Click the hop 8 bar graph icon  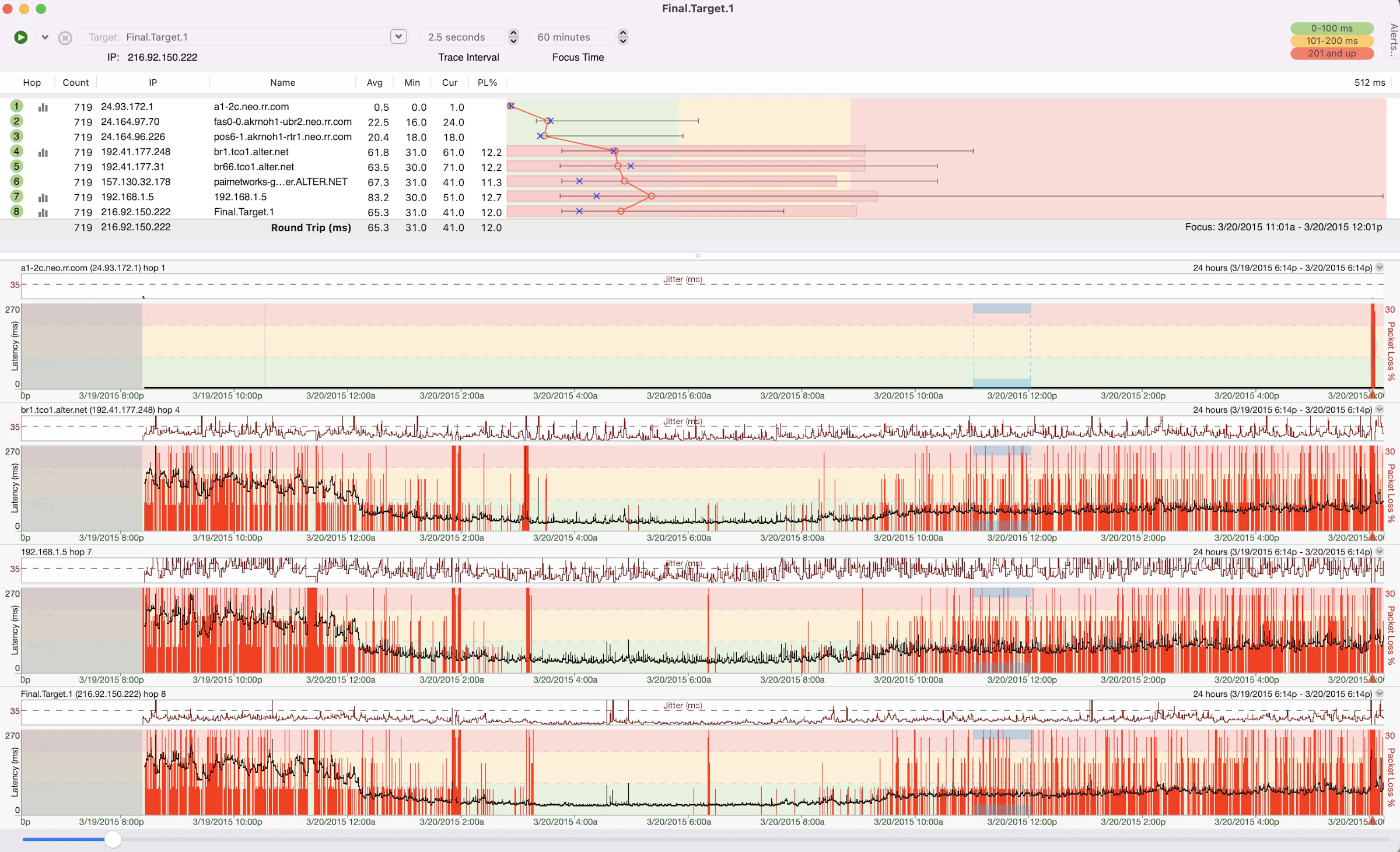(x=43, y=213)
